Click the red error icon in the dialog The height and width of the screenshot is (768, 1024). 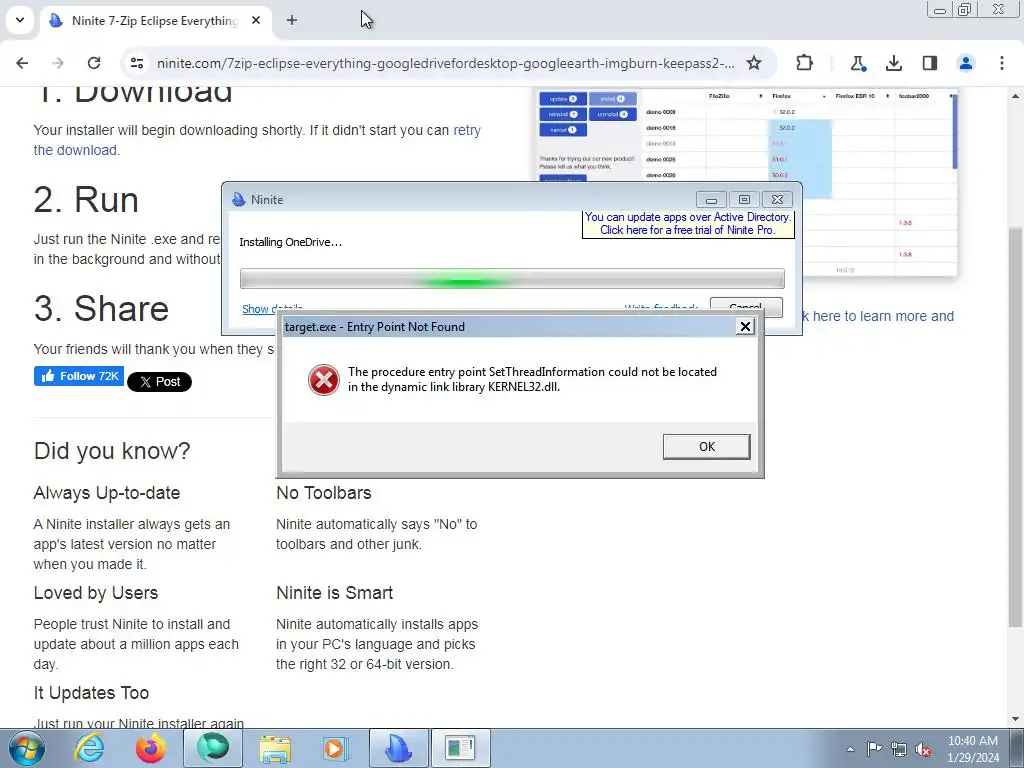click(323, 379)
